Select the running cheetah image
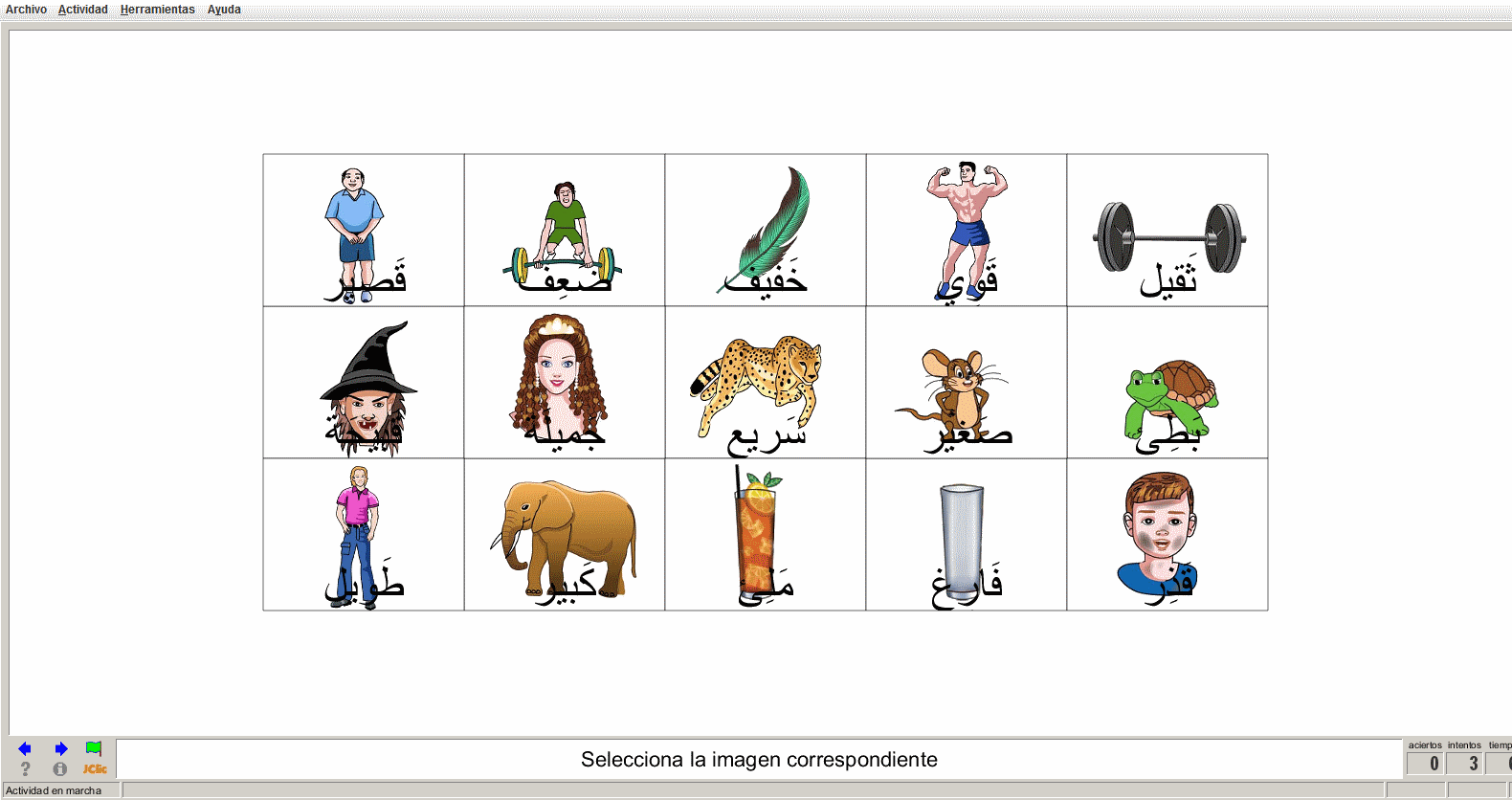 [x=766, y=383]
